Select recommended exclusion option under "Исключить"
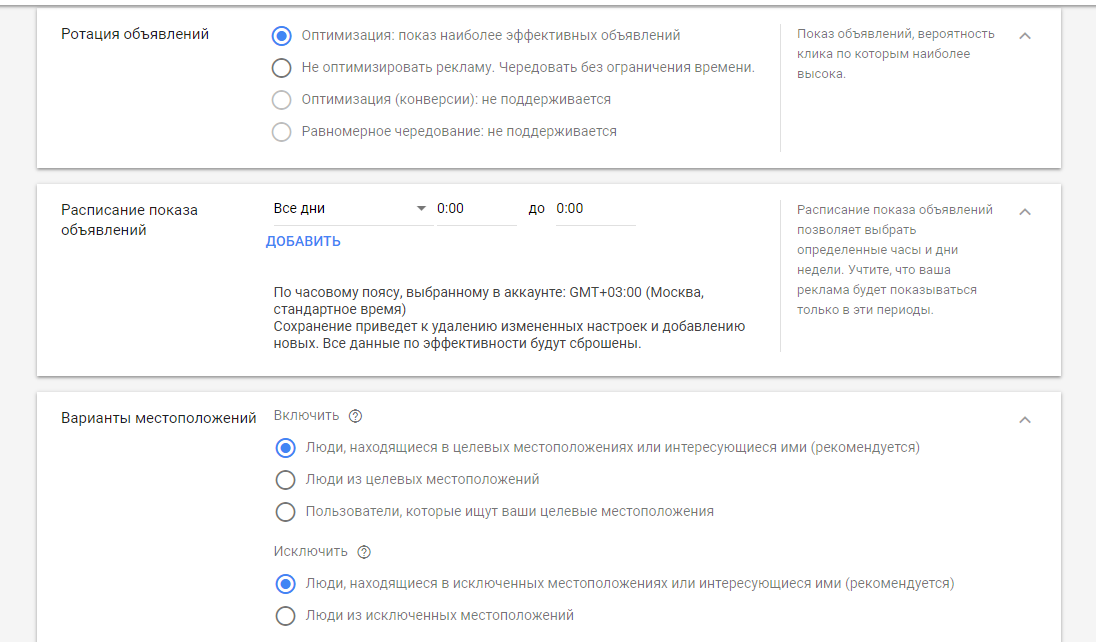This screenshot has width=1096, height=642. tap(283, 583)
